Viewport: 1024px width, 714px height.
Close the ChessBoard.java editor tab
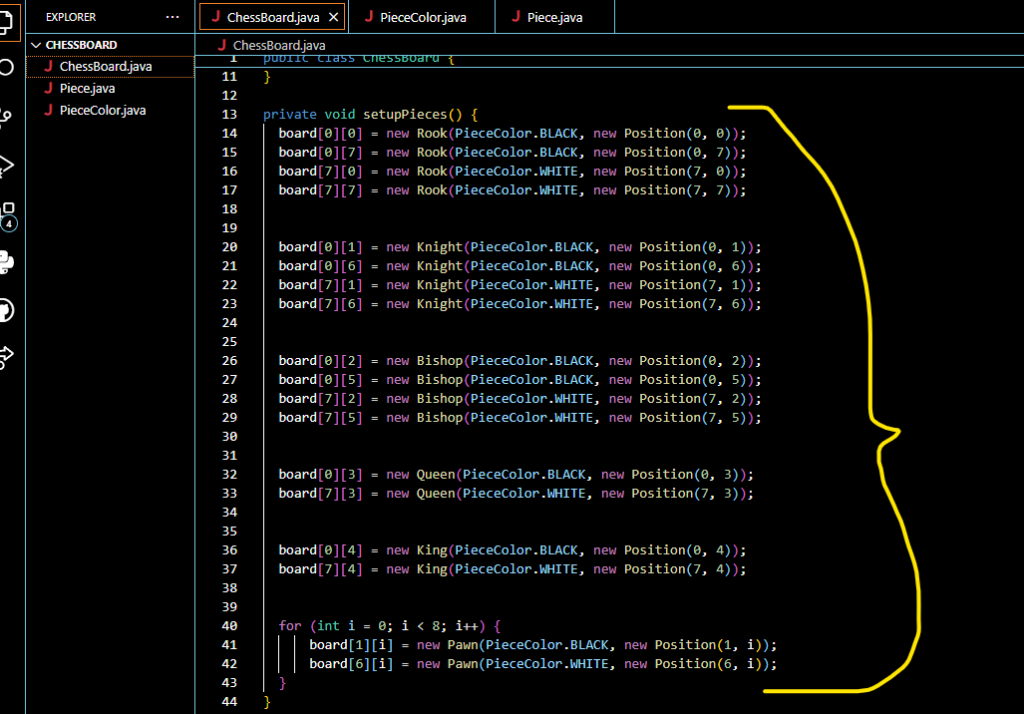[334, 17]
